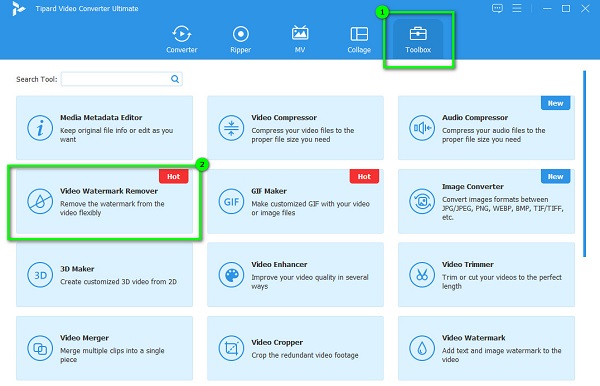Click the Search Tool input field
600x386 pixels.
(x=121, y=79)
